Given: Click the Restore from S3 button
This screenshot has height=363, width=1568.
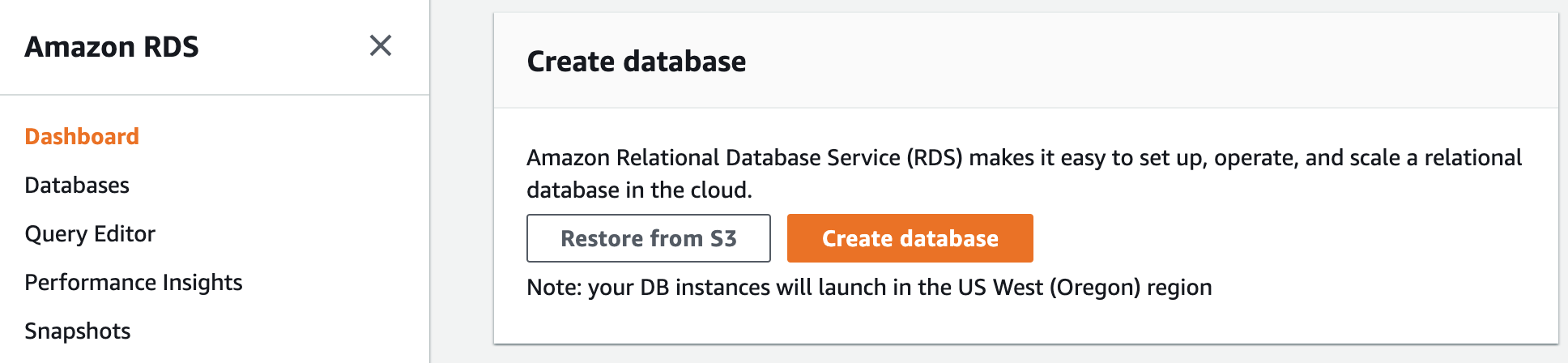Looking at the screenshot, I should pyautogui.click(x=648, y=238).
